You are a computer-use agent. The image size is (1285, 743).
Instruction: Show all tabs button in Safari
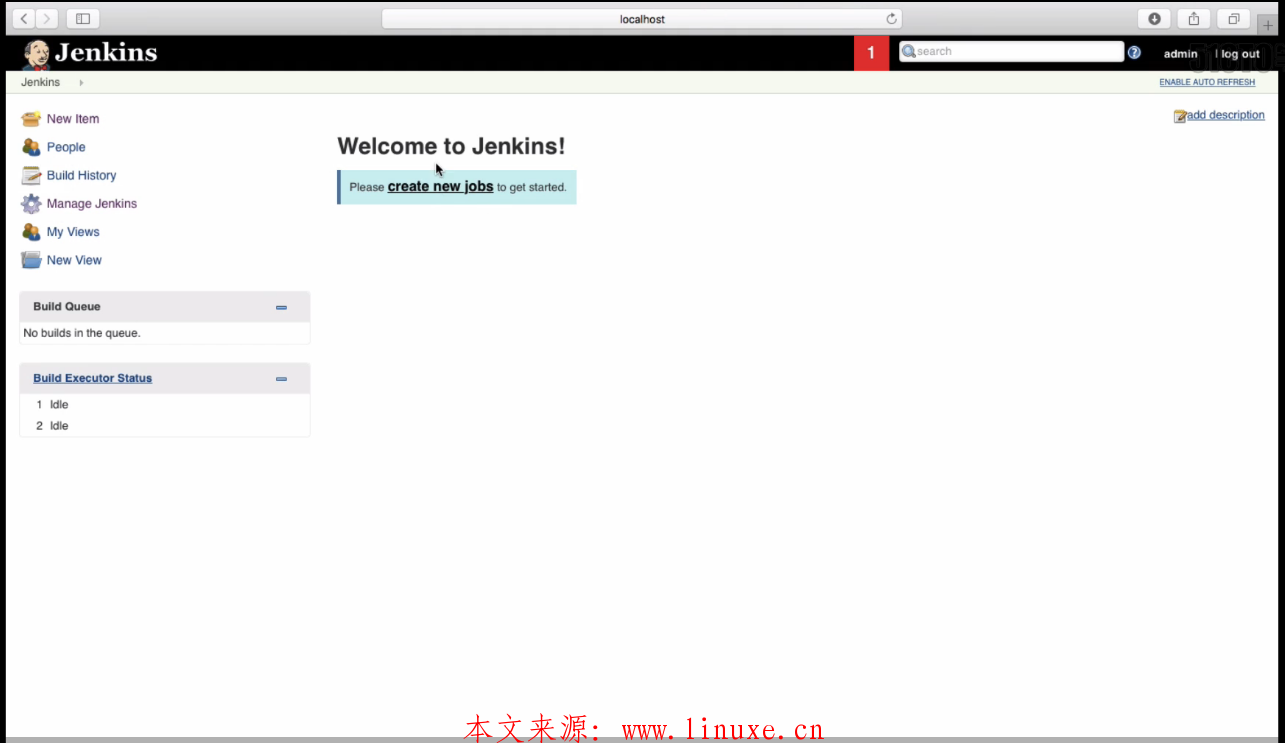(x=1234, y=19)
